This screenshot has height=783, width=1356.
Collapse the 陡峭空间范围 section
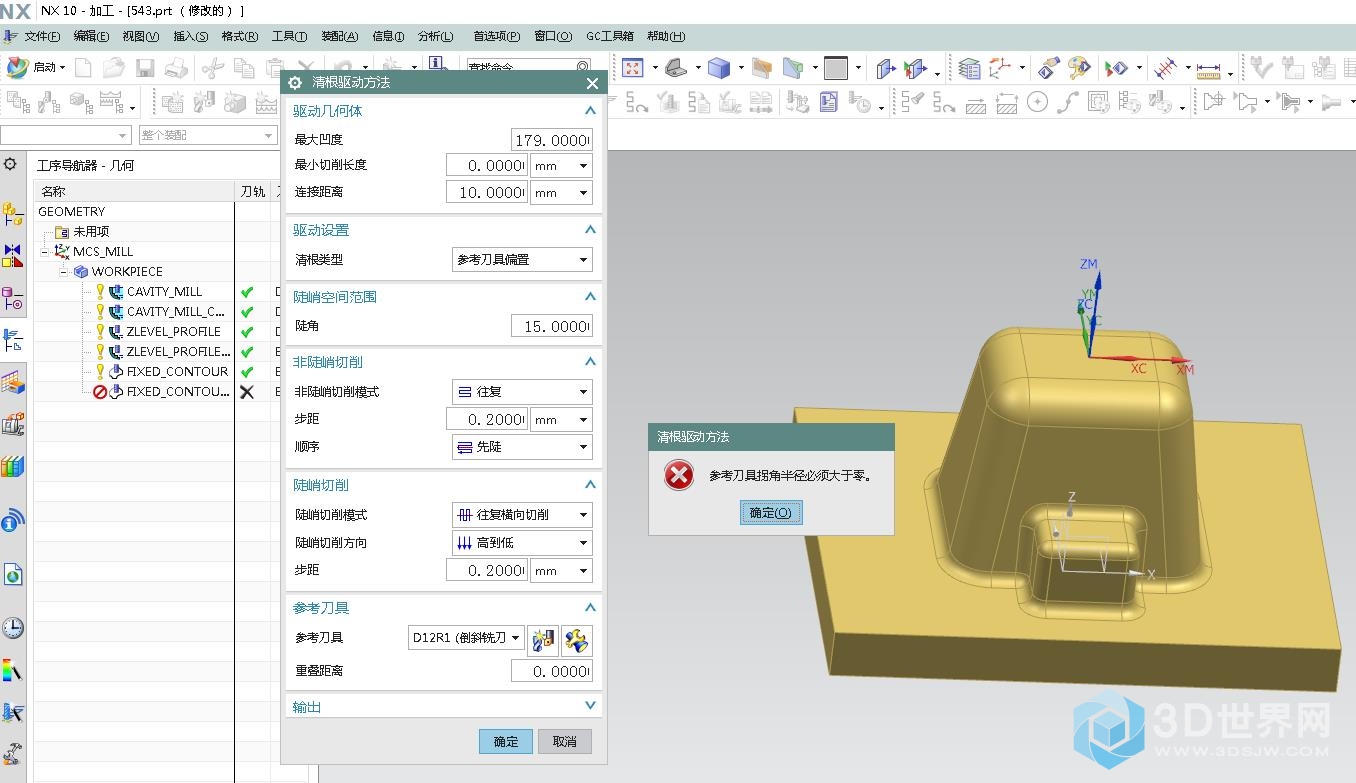590,297
